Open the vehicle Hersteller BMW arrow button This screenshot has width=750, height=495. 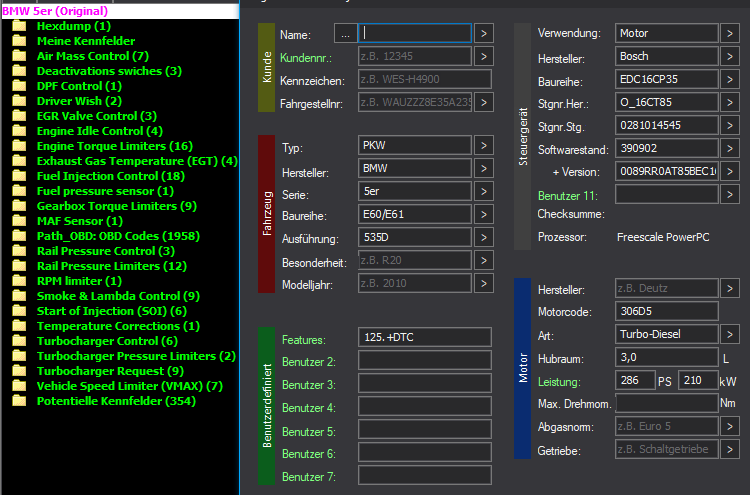click(x=484, y=168)
